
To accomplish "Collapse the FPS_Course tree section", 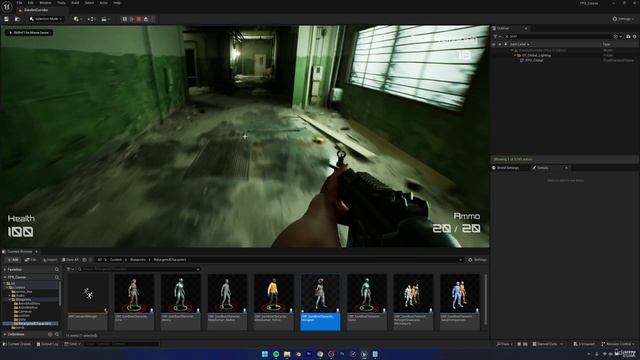I will coord(5,277).
